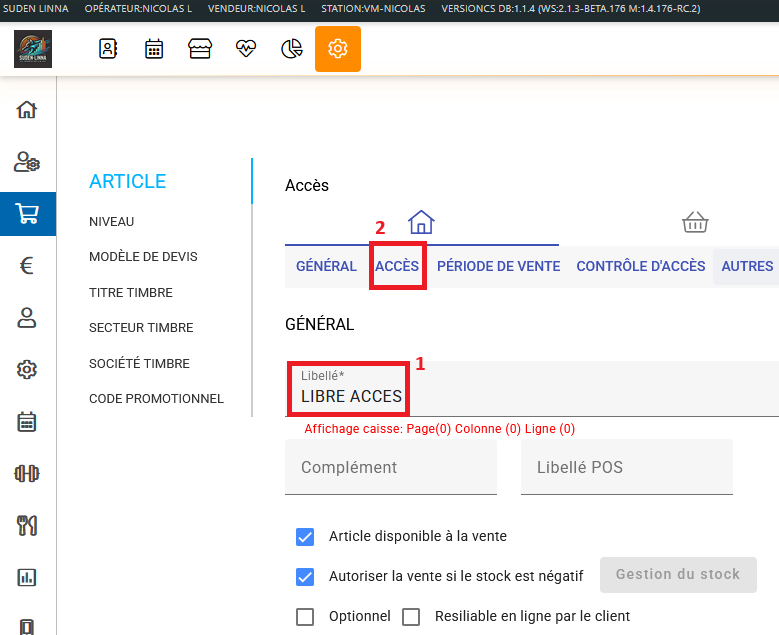This screenshot has height=635, width=779.
Task: Click the Complément input field
Action: [390, 467]
